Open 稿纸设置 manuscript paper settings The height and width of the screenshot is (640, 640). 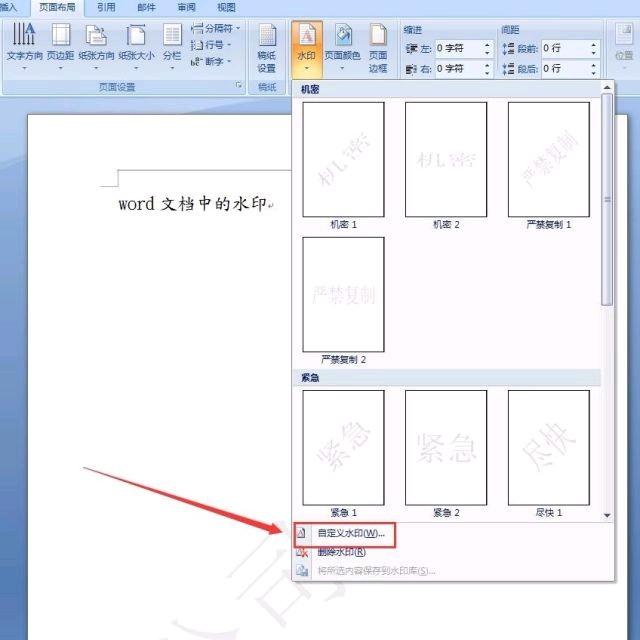pos(267,48)
